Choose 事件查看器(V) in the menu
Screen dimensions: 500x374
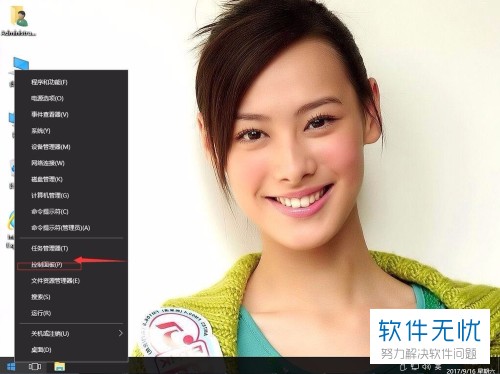71,114
